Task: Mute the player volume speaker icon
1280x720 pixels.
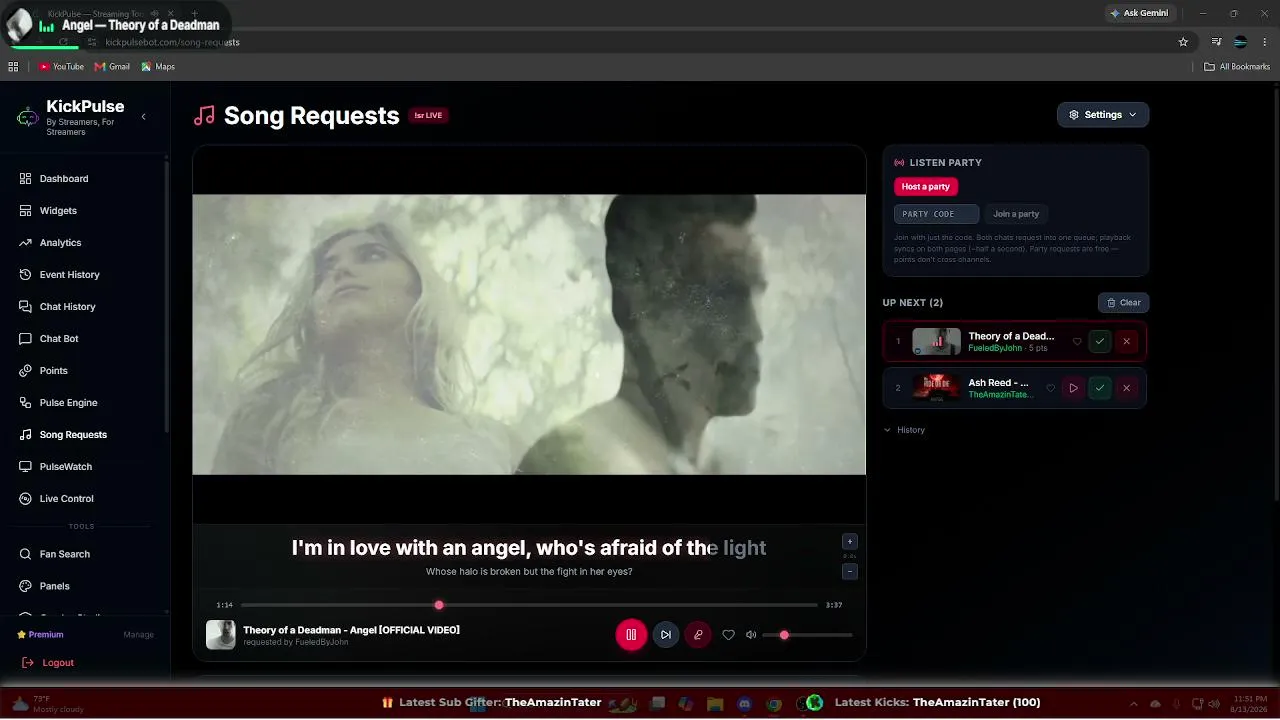Action: [751, 635]
